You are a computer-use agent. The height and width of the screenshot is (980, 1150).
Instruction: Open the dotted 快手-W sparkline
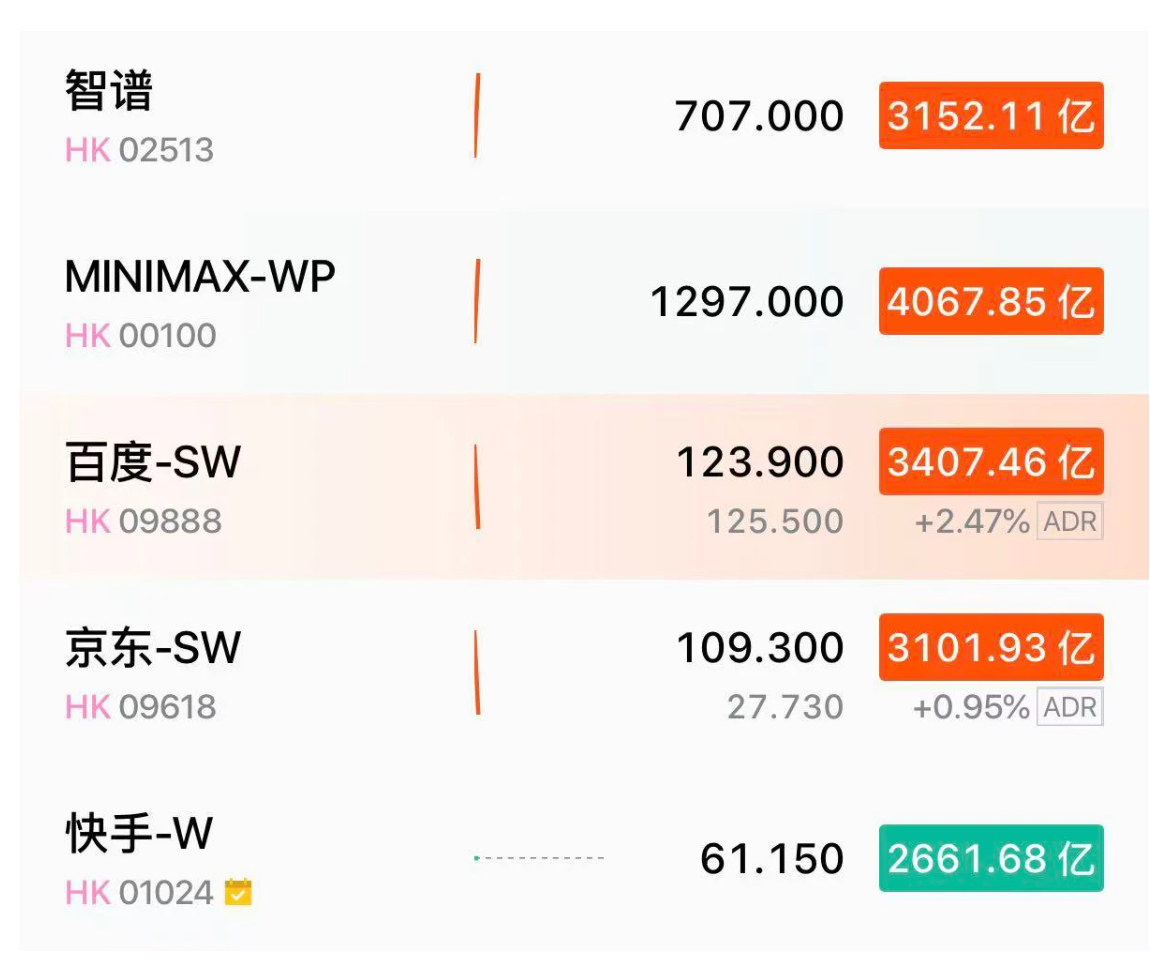(540, 857)
